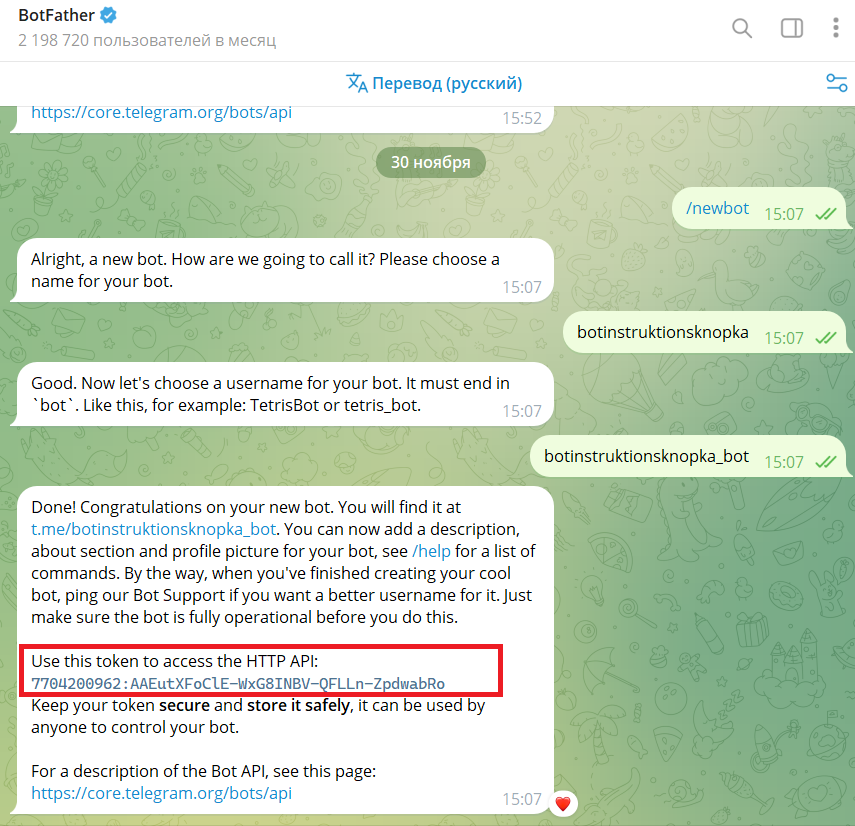This screenshot has height=826, width=855.
Task: Click the /help command link
Action: 431,551
